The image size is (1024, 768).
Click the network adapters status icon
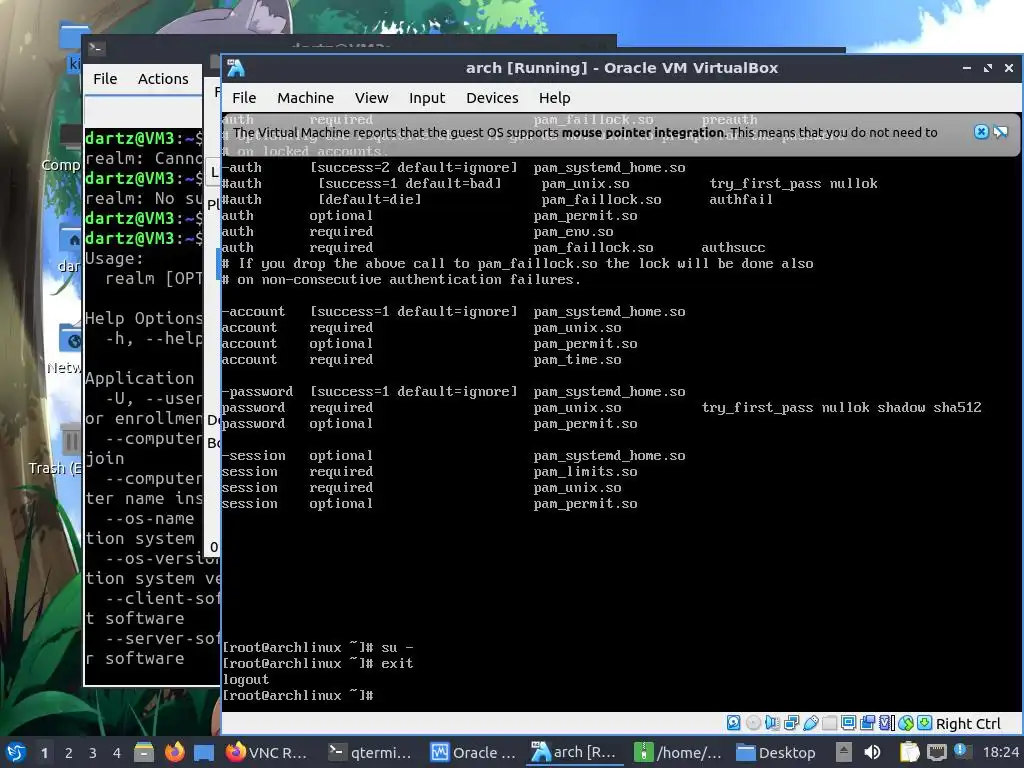[x=792, y=723]
